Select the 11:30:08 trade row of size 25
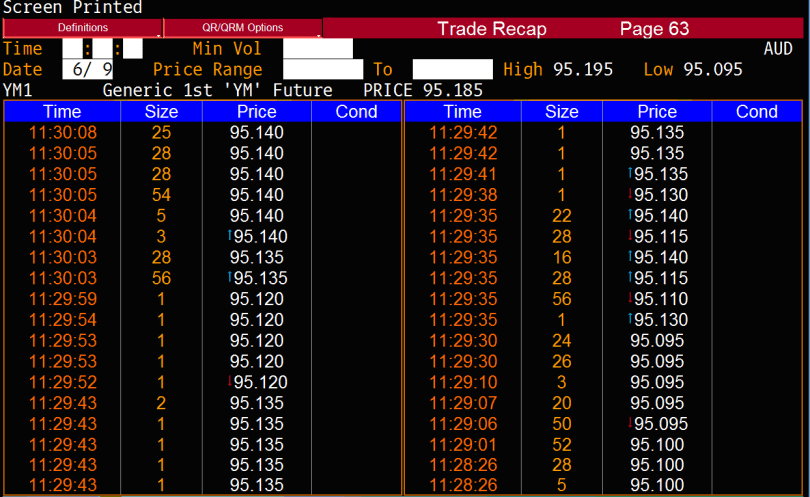The height and width of the screenshot is (497, 810). [x=200, y=132]
